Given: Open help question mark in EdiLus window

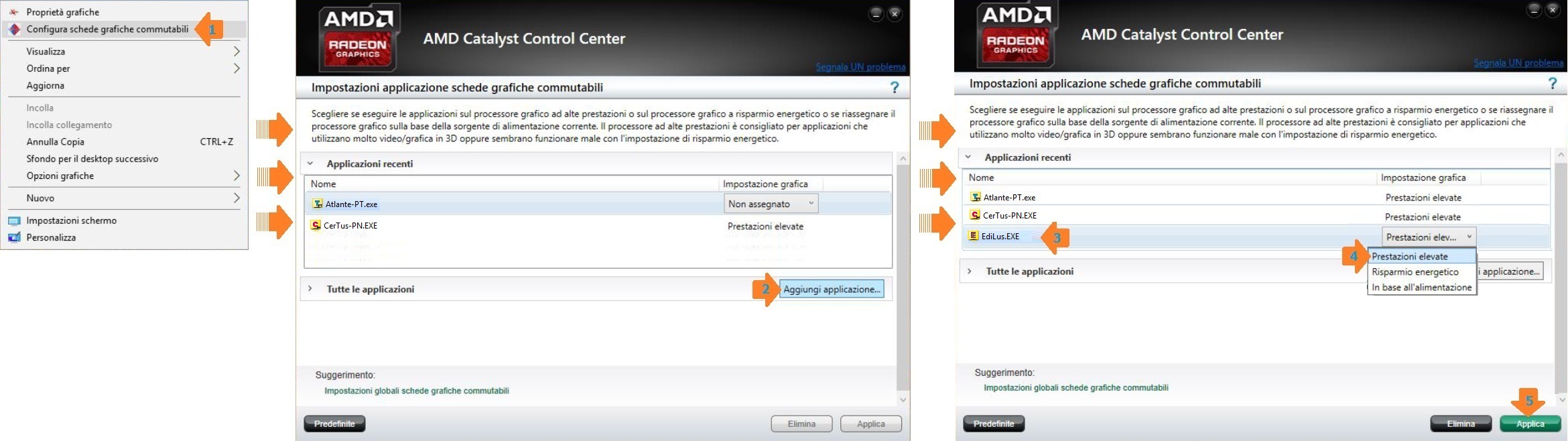Looking at the screenshot, I should coord(1553,83).
